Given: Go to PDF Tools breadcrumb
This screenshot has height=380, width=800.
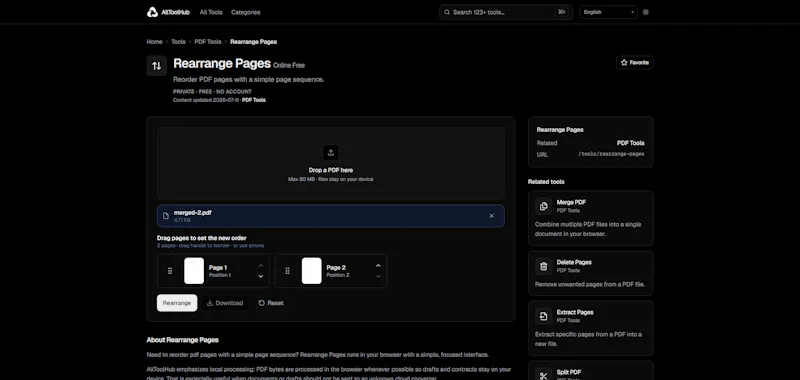Looking at the screenshot, I should coord(208,42).
